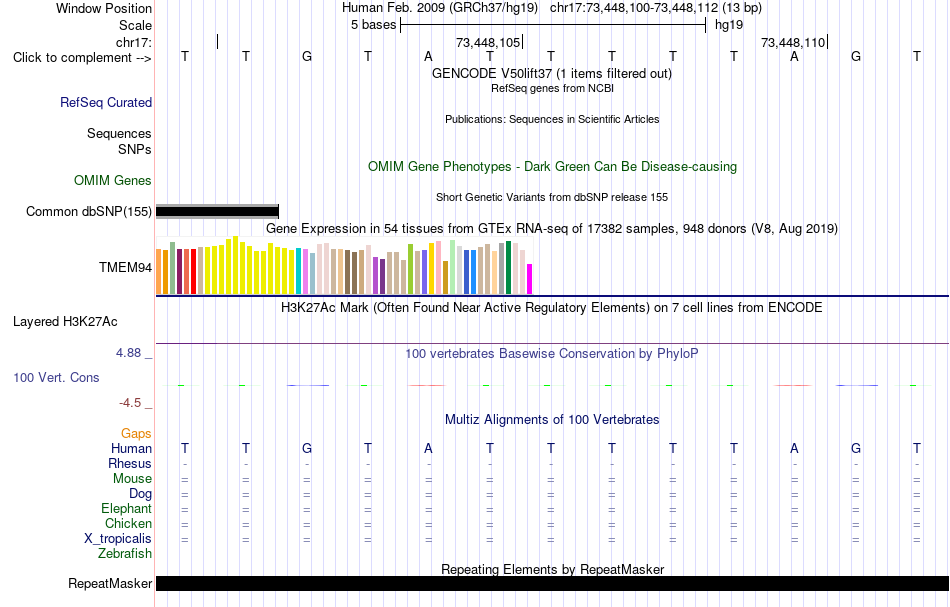
Task: Click the 'Elephant' species label
Action: tap(127, 508)
